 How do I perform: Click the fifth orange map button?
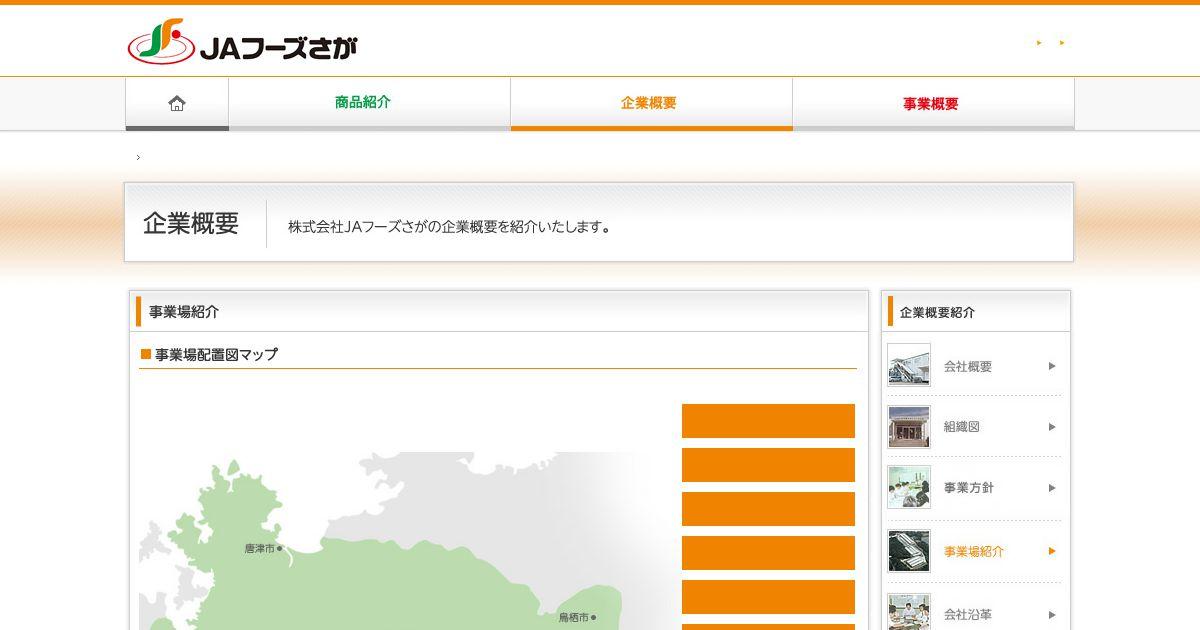[x=768, y=597]
